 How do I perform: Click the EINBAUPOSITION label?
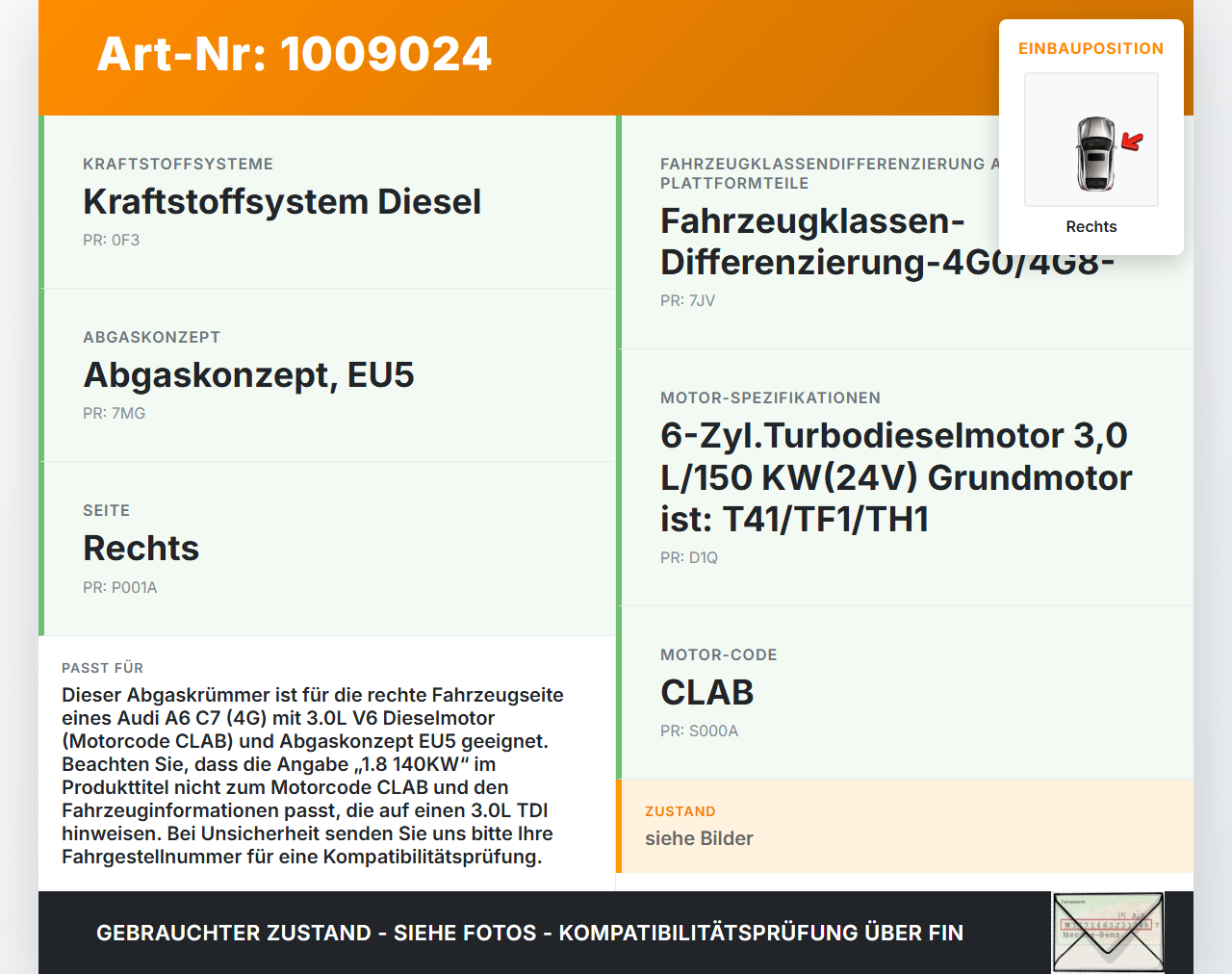coord(1091,48)
